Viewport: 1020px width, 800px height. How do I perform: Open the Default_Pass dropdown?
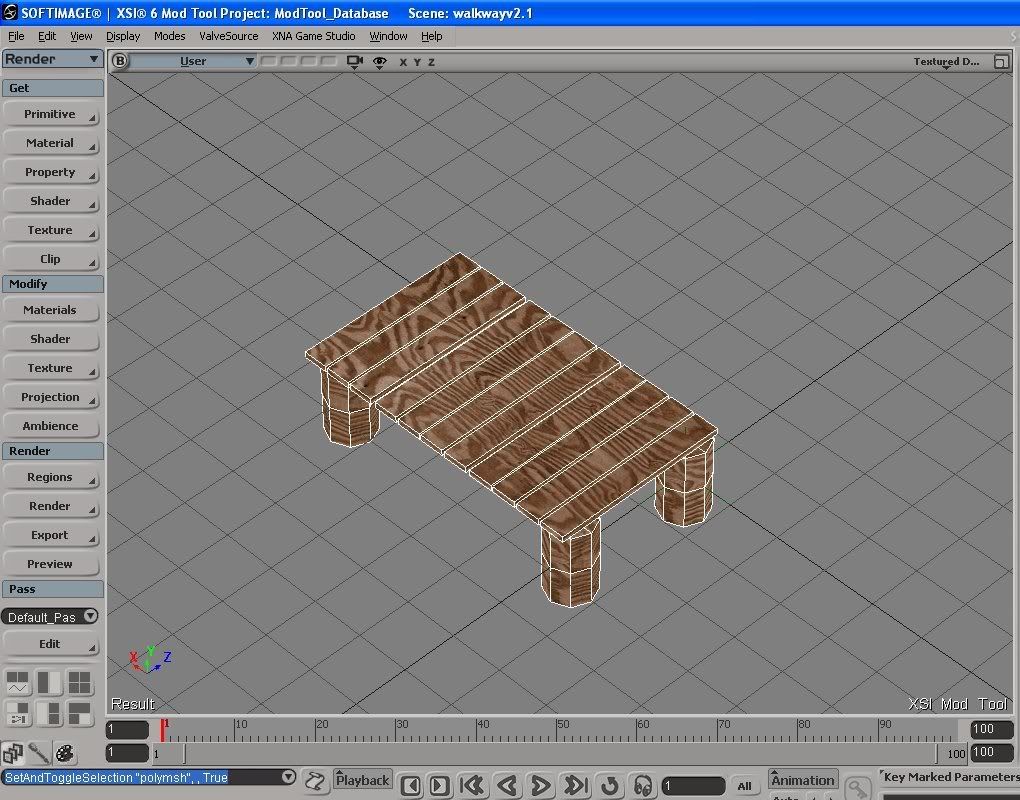tap(49, 617)
